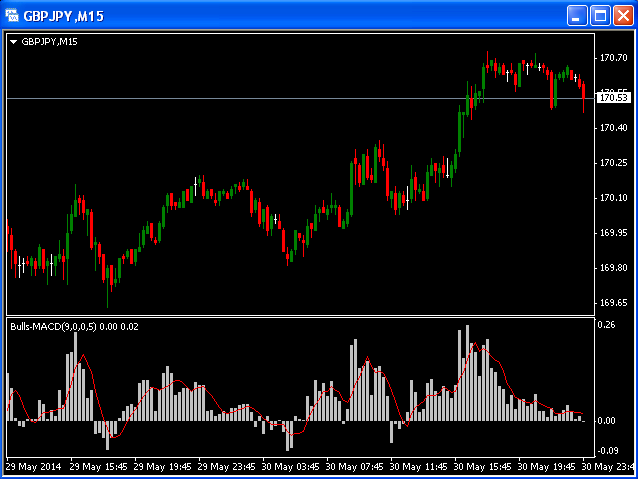Click the 170.40 price scale value
The width and height of the screenshot is (640, 480).
click(613, 128)
